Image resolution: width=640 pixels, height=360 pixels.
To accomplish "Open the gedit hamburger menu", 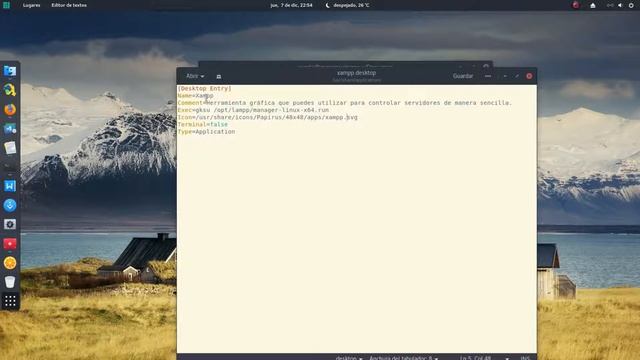I will point(488,76).
